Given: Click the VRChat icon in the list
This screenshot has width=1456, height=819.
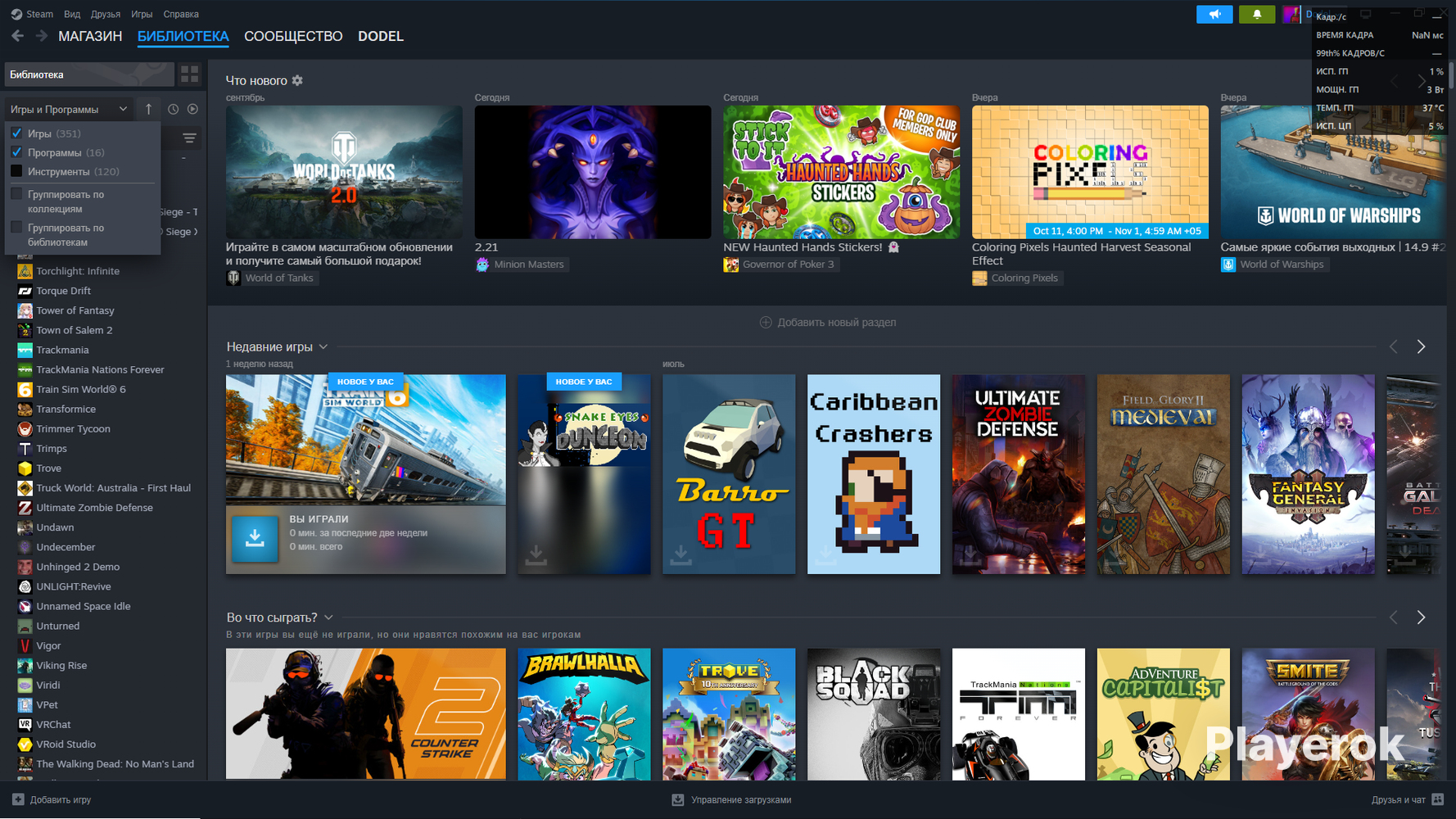Looking at the screenshot, I should [25, 725].
